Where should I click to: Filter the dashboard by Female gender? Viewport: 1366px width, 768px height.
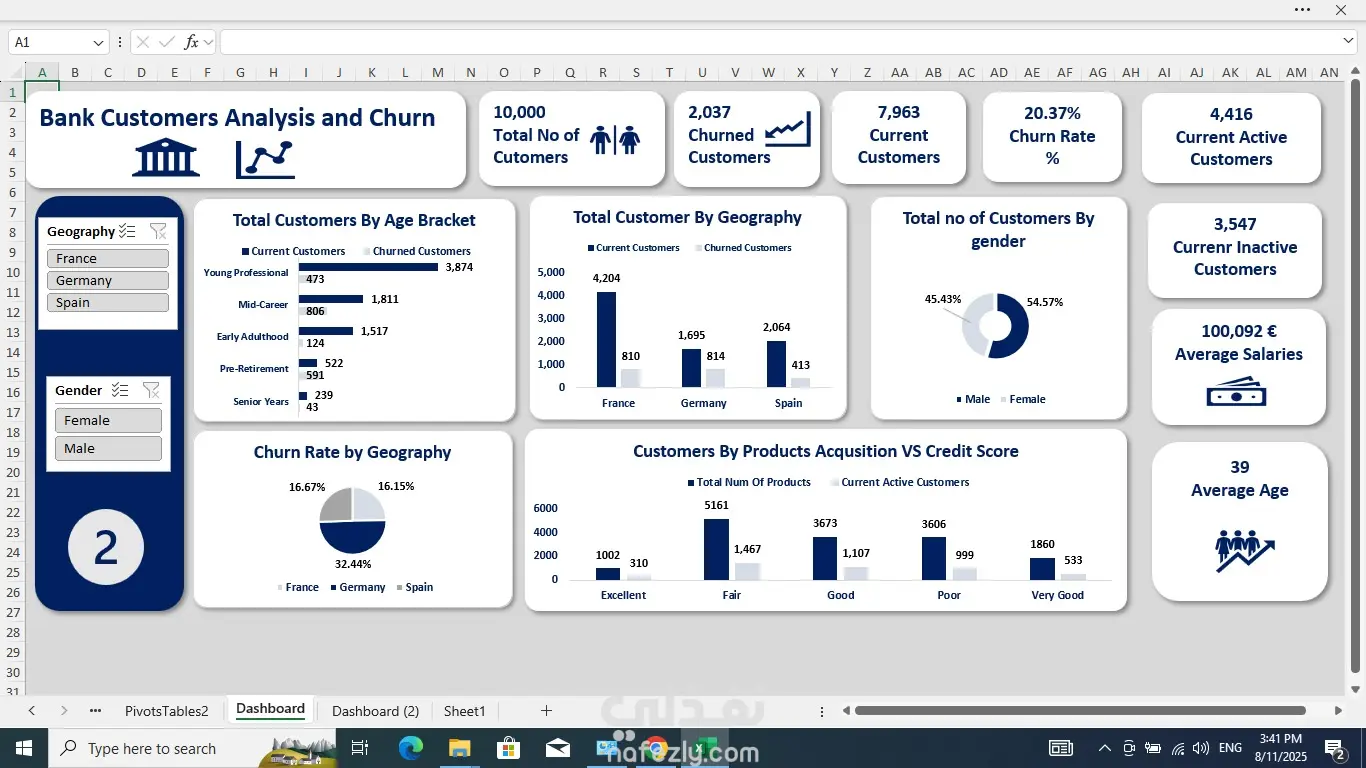click(108, 421)
